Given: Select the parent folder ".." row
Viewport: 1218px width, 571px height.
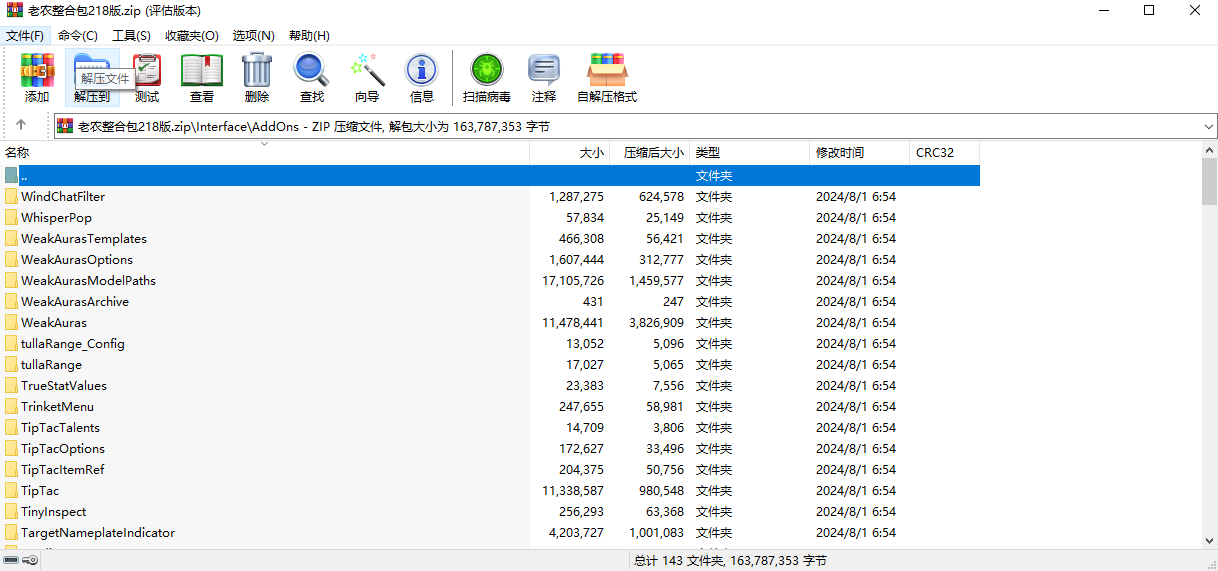Looking at the screenshot, I should (490, 175).
